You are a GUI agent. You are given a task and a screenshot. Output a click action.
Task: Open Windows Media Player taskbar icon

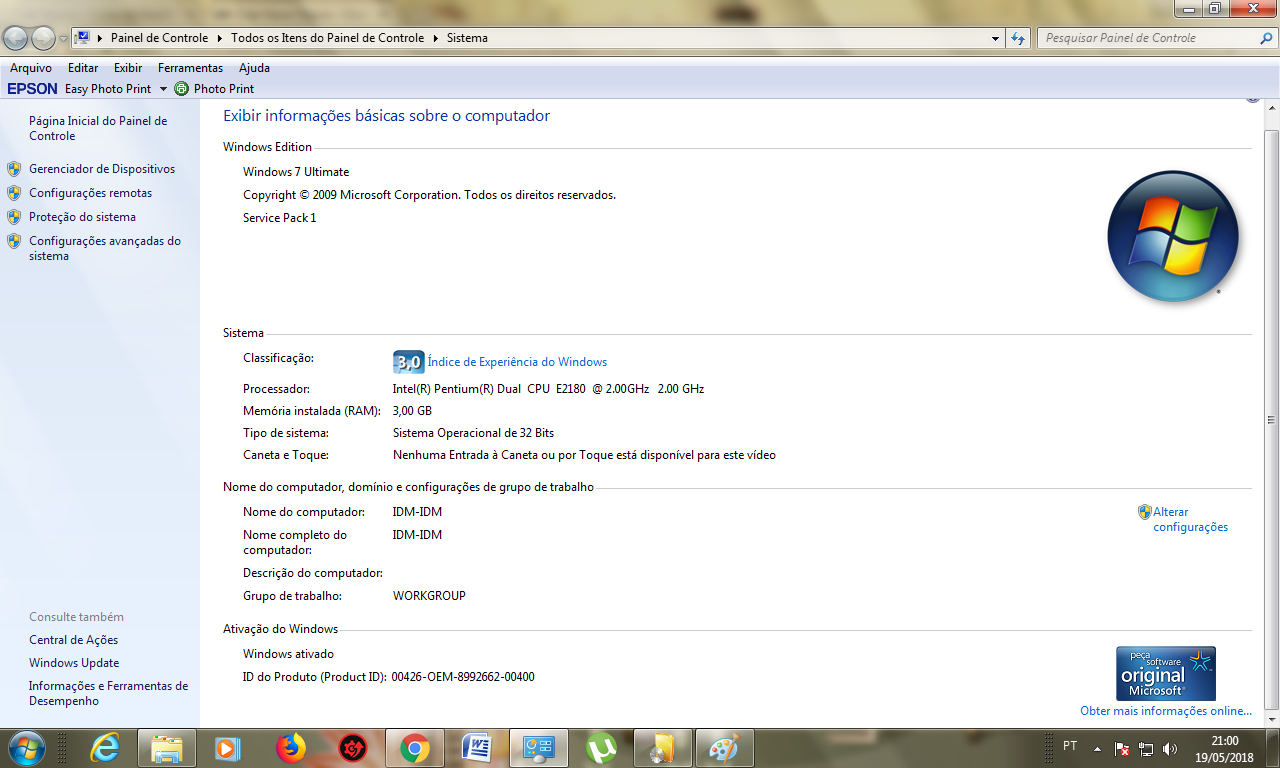coord(228,748)
